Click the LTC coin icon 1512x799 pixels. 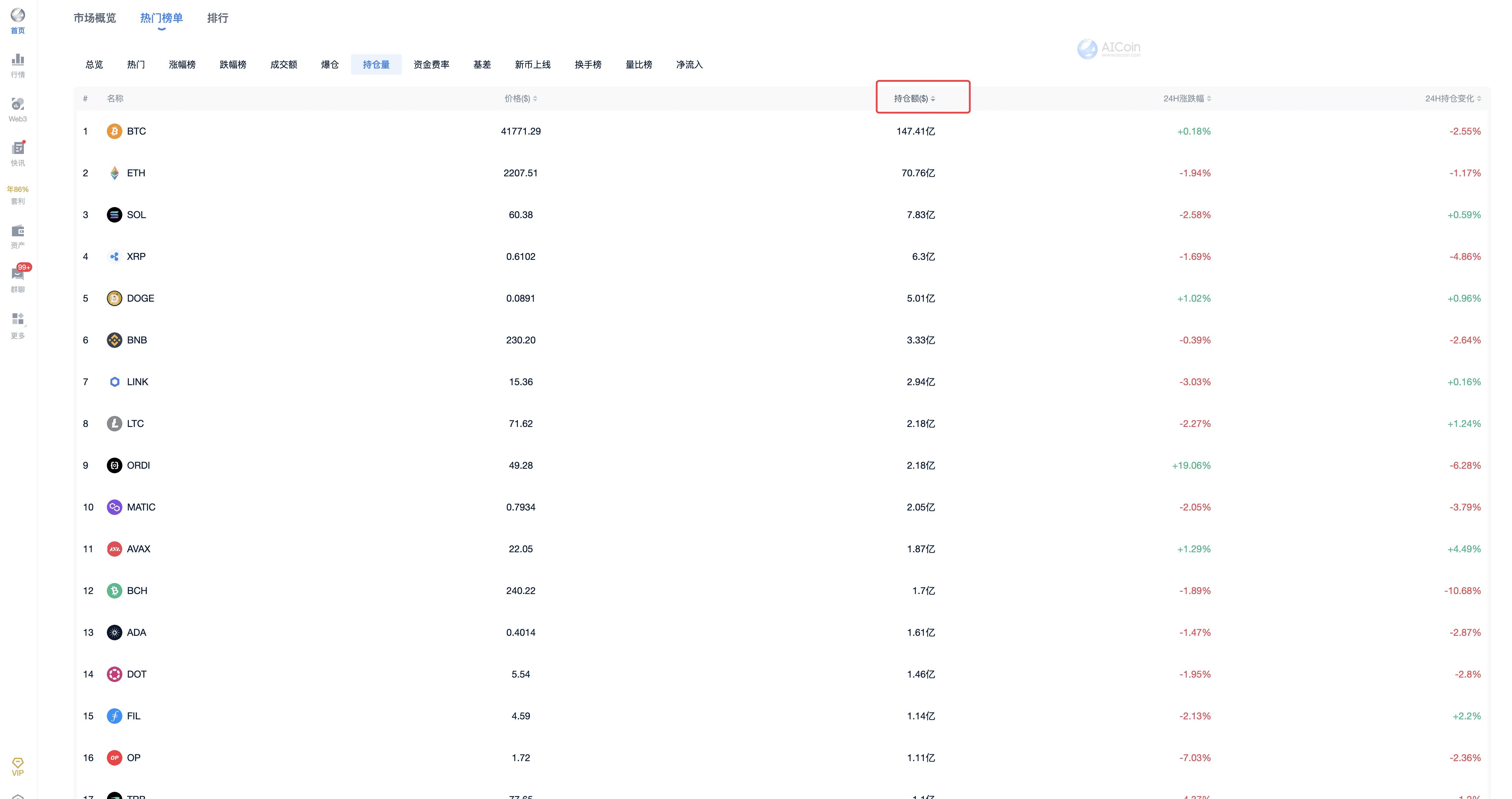tap(114, 424)
